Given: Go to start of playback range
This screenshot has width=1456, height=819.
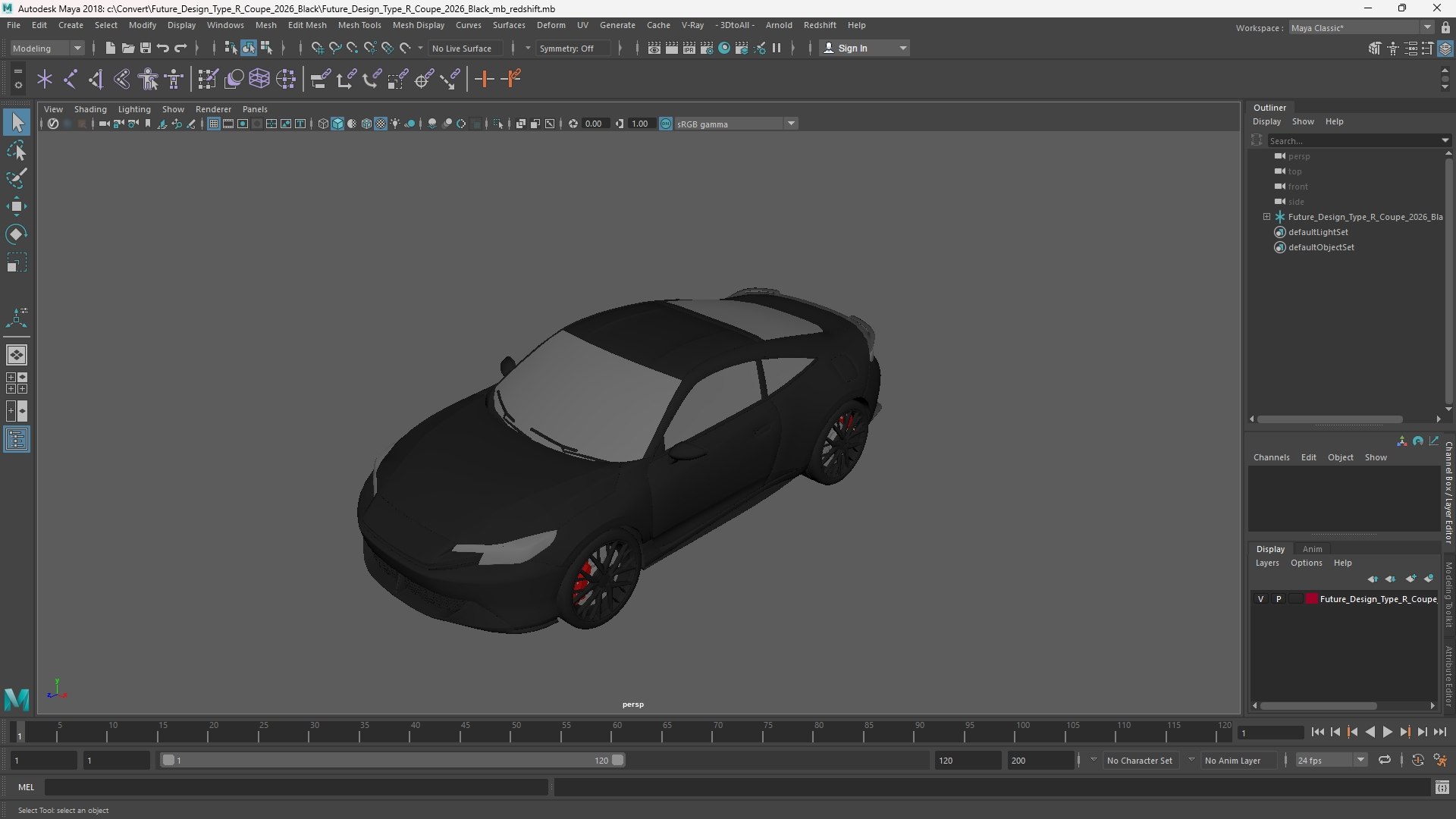Looking at the screenshot, I should click(1317, 732).
